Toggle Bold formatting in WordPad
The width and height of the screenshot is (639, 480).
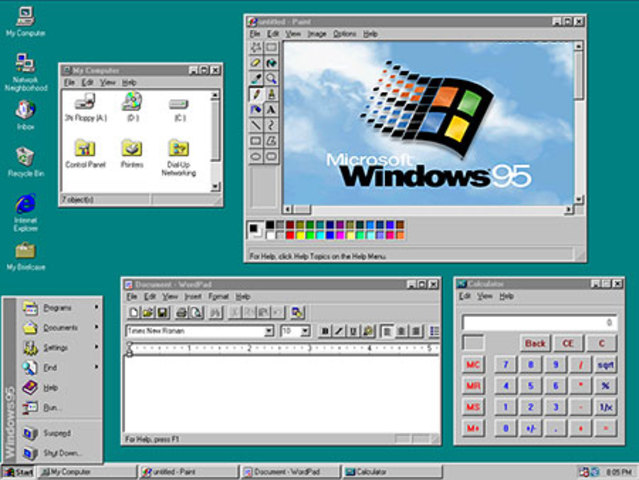pyautogui.click(x=325, y=331)
